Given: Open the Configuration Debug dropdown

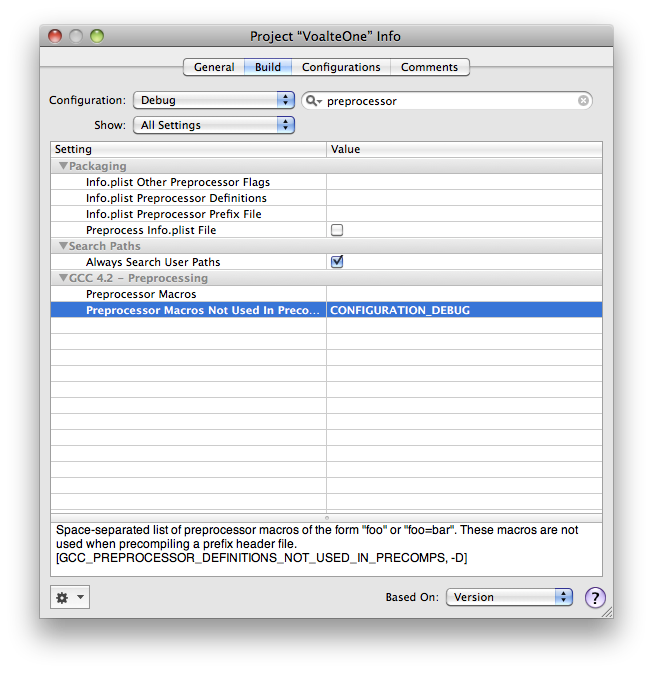Looking at the screenshot, I should click(214, 100).
